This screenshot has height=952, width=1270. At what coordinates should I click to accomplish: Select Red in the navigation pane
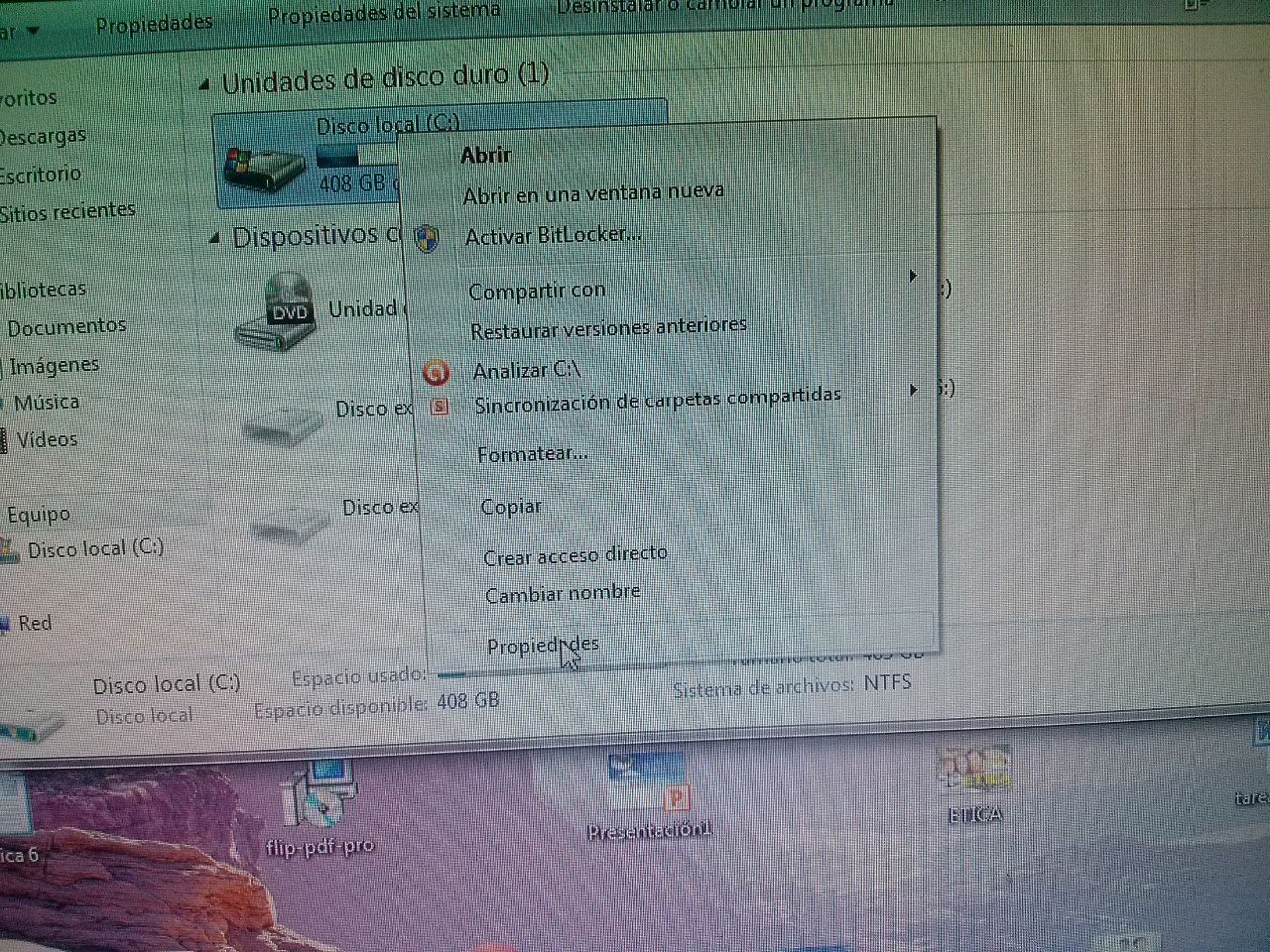[x=35, y=623]
